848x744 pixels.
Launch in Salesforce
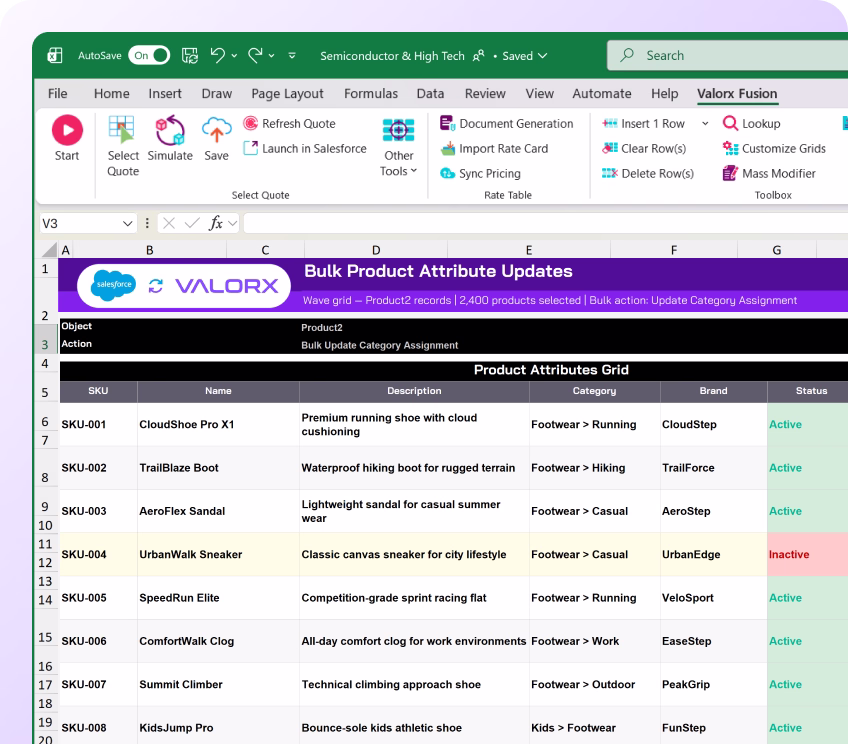(305, 149)
